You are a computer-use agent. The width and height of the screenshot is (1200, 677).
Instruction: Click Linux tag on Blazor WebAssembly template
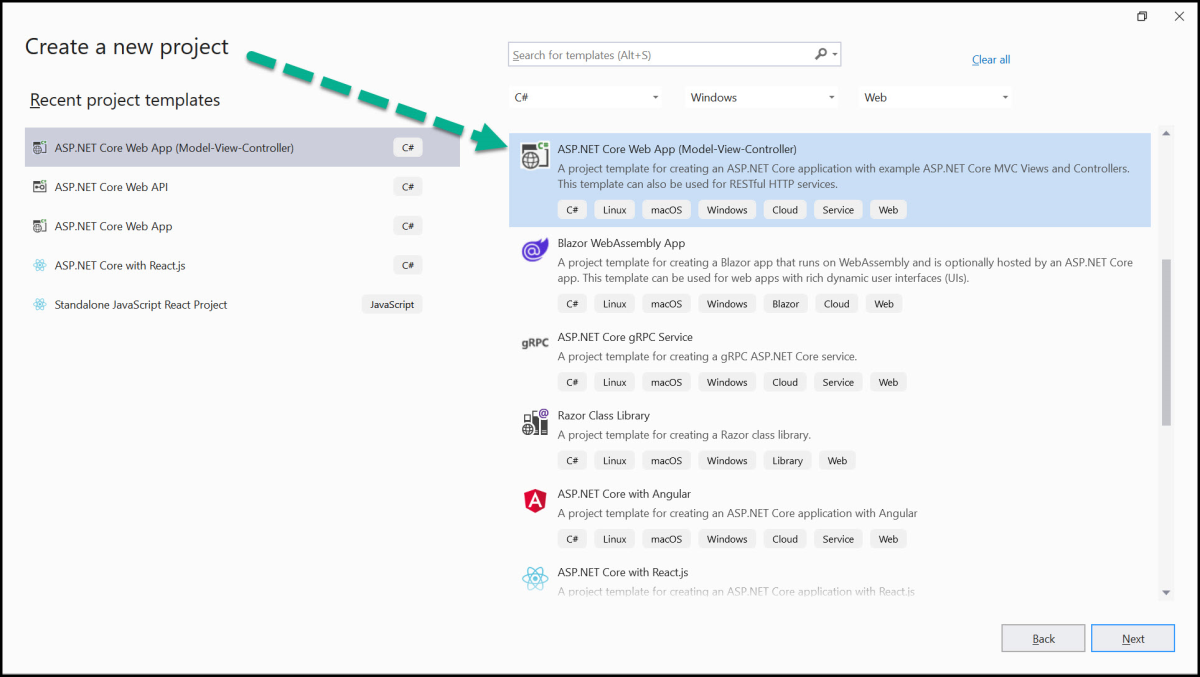(x=614, y=304)
